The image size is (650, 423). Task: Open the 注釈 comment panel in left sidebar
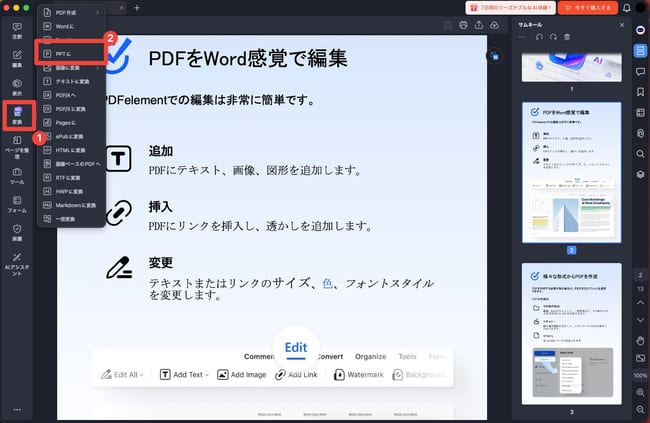coord(17,31)
